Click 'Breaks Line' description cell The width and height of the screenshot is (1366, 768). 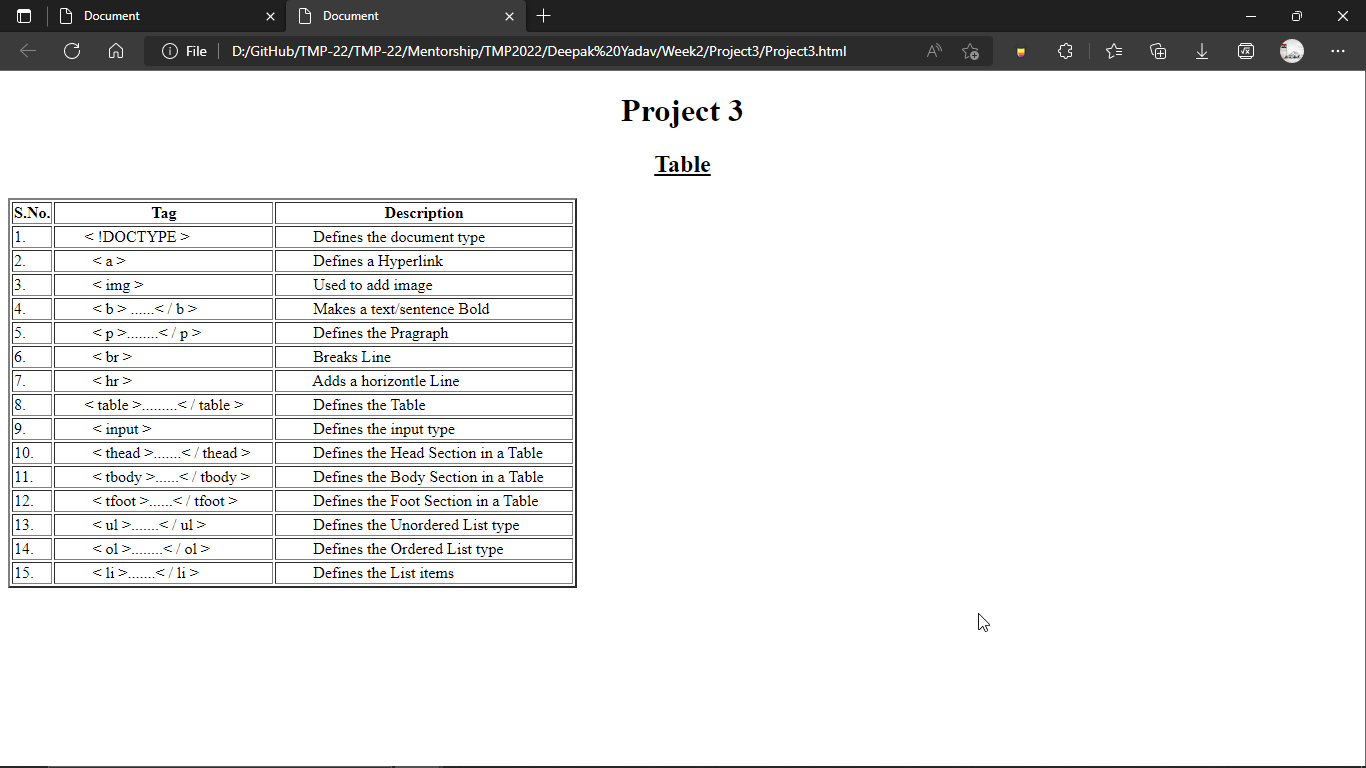click(x=424, y=357)
